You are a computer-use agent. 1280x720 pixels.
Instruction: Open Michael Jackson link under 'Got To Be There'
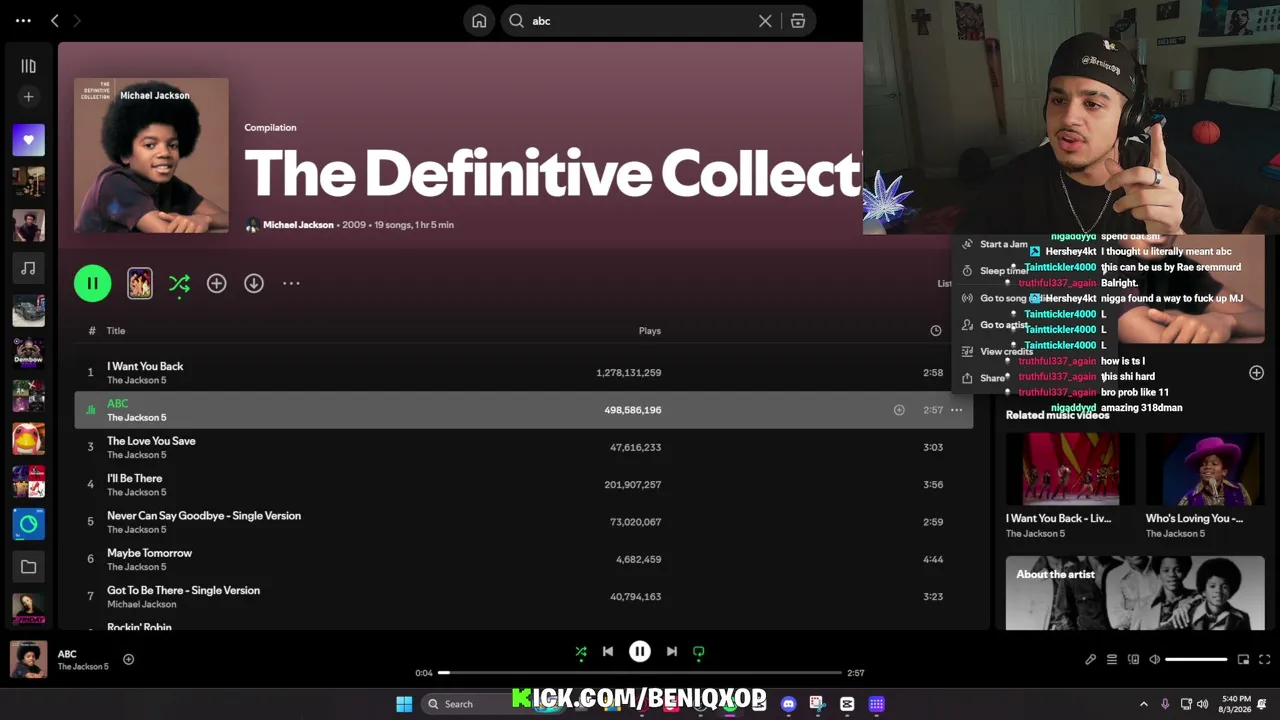[x=141, y=604]
